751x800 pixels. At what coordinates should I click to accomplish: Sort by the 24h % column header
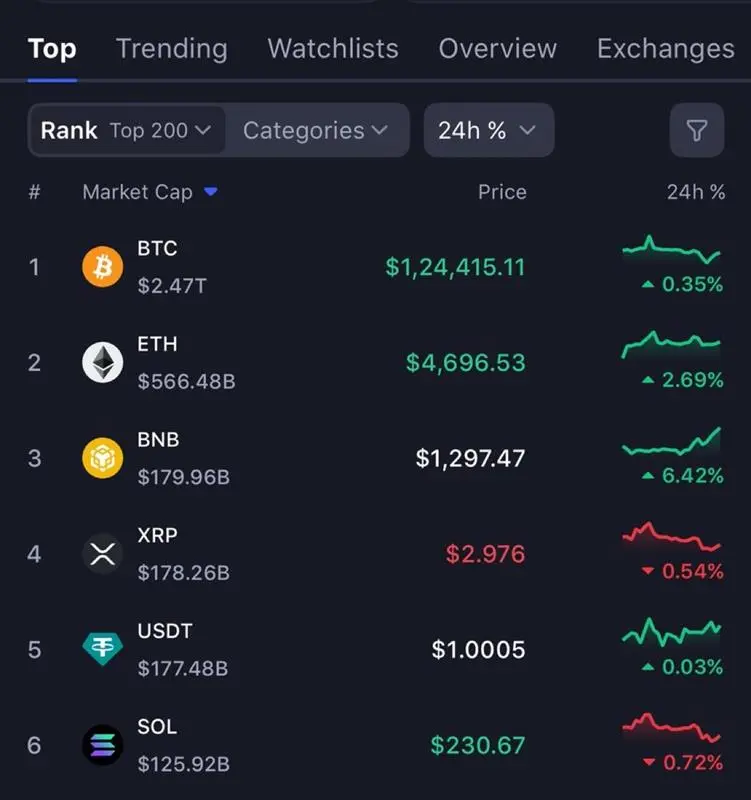pos(695,192)
